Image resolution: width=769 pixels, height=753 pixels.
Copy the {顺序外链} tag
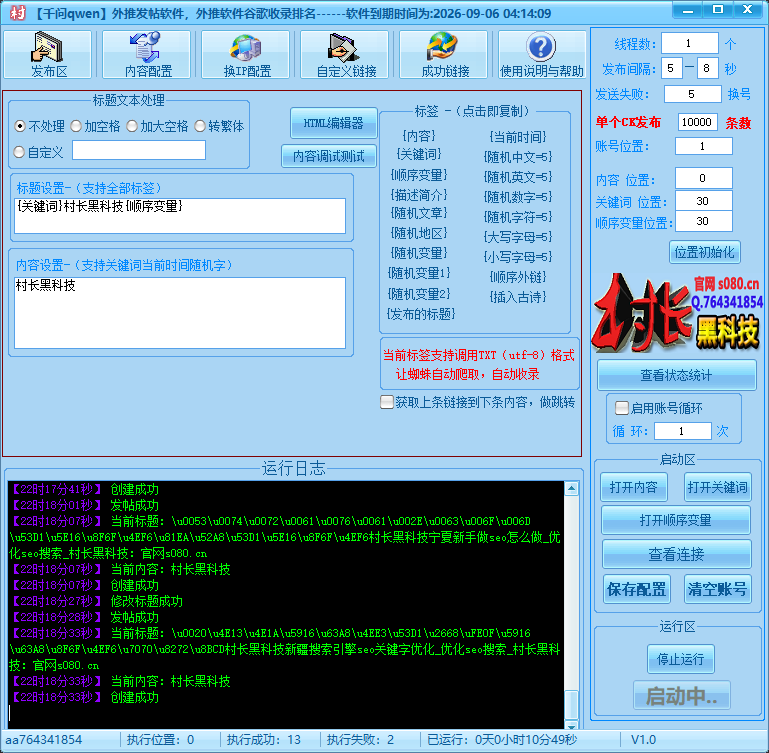(517, 277)
